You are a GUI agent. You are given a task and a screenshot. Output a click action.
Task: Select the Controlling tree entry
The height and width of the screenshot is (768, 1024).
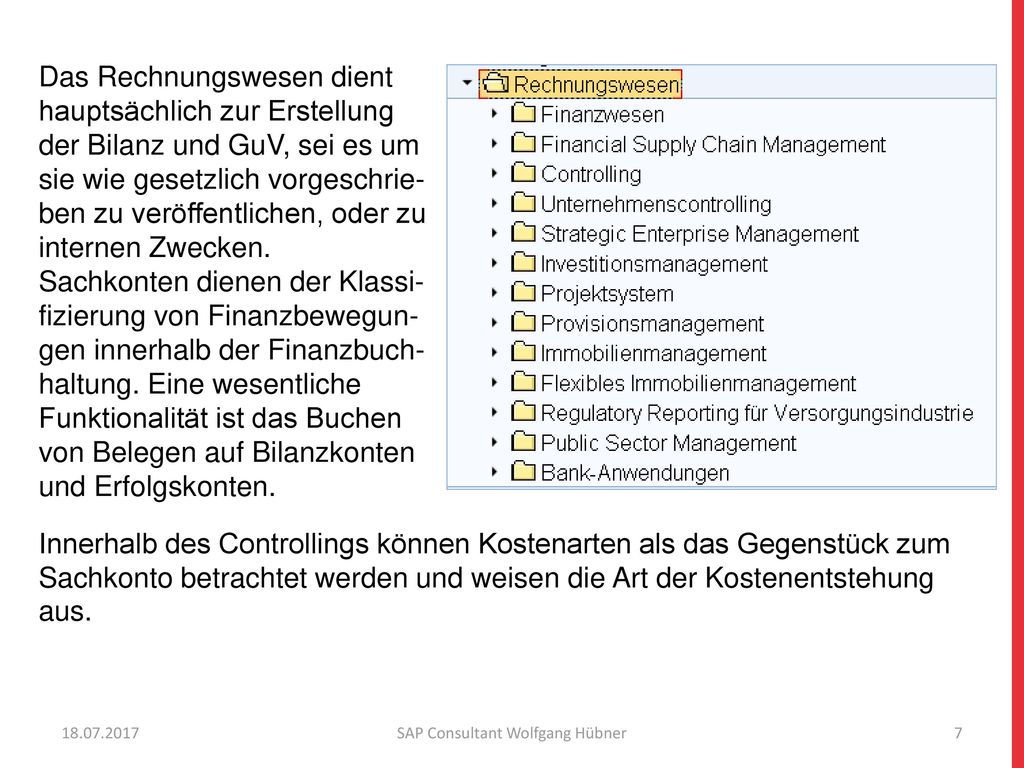[591, 174]
